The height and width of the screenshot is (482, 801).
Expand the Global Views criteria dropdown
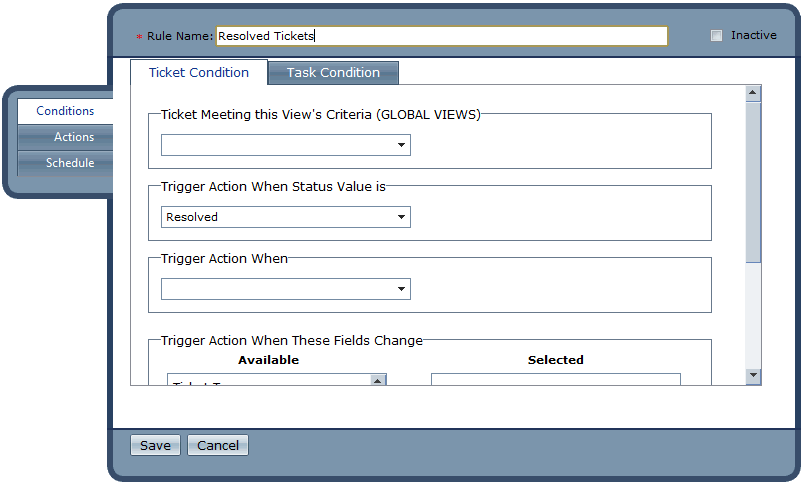pyautogui.click(x=285, y=145)
